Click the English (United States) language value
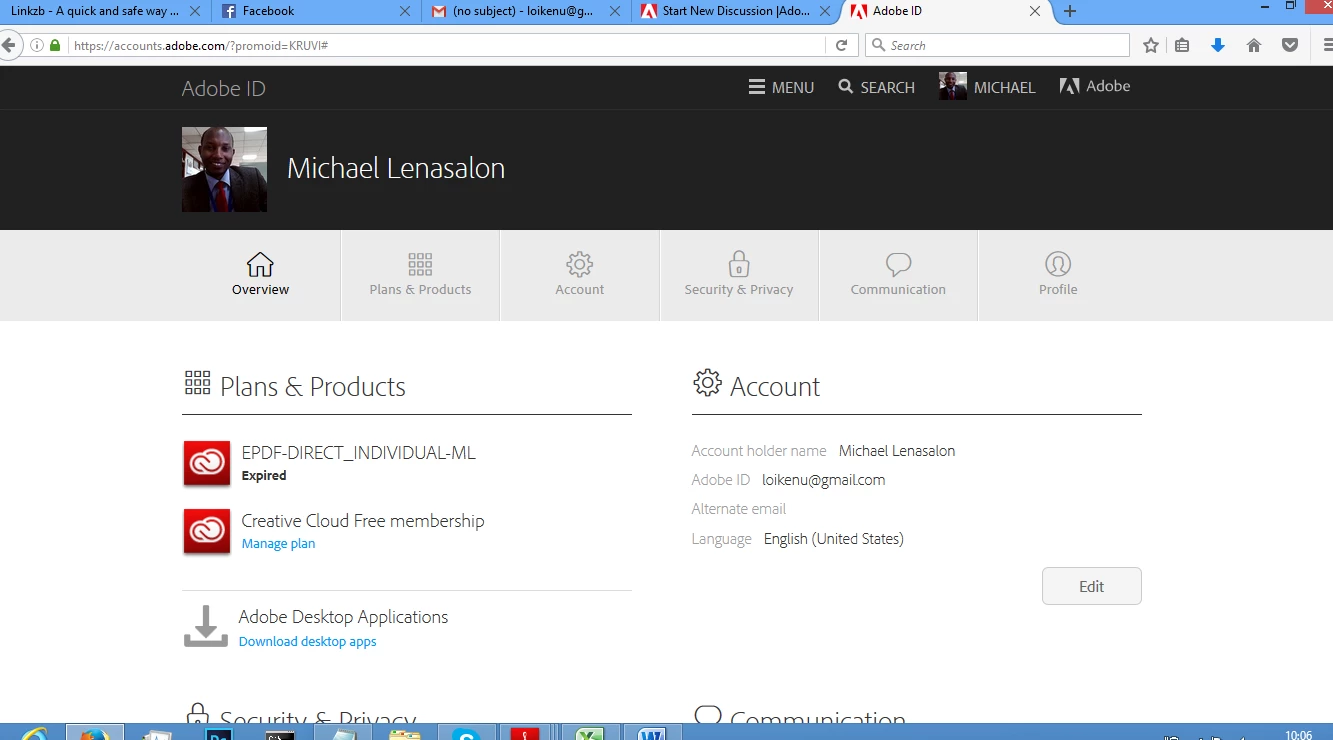Image resolution: width=1333 pixels, height=740 pixels. coord(834,539)
